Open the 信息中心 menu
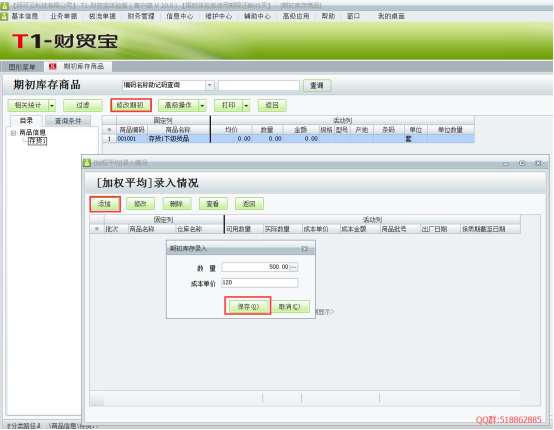 pos(180,16)
